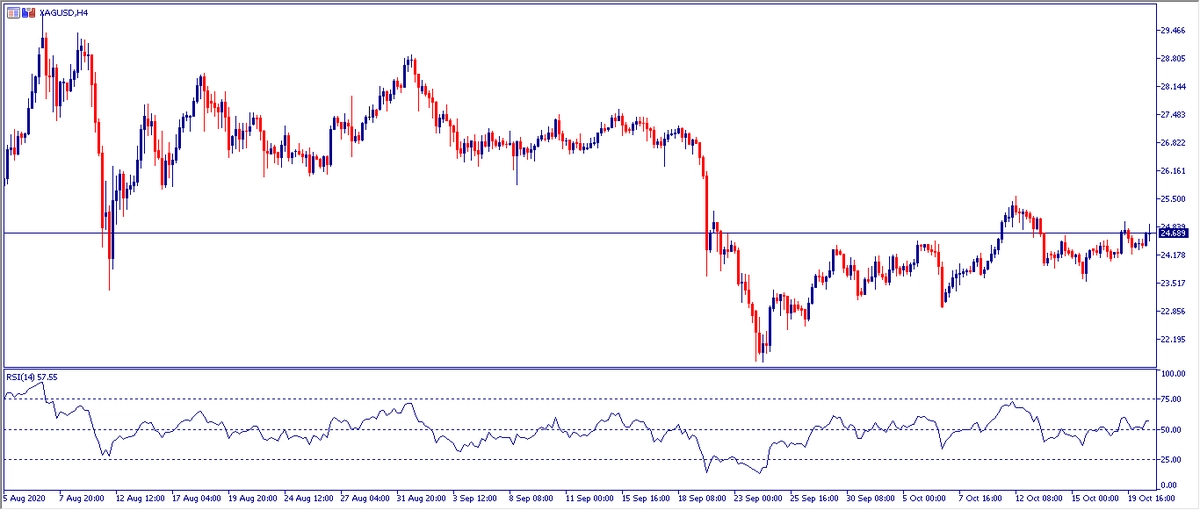Click the 0.00 RSI scale label

click(1168, 485)
